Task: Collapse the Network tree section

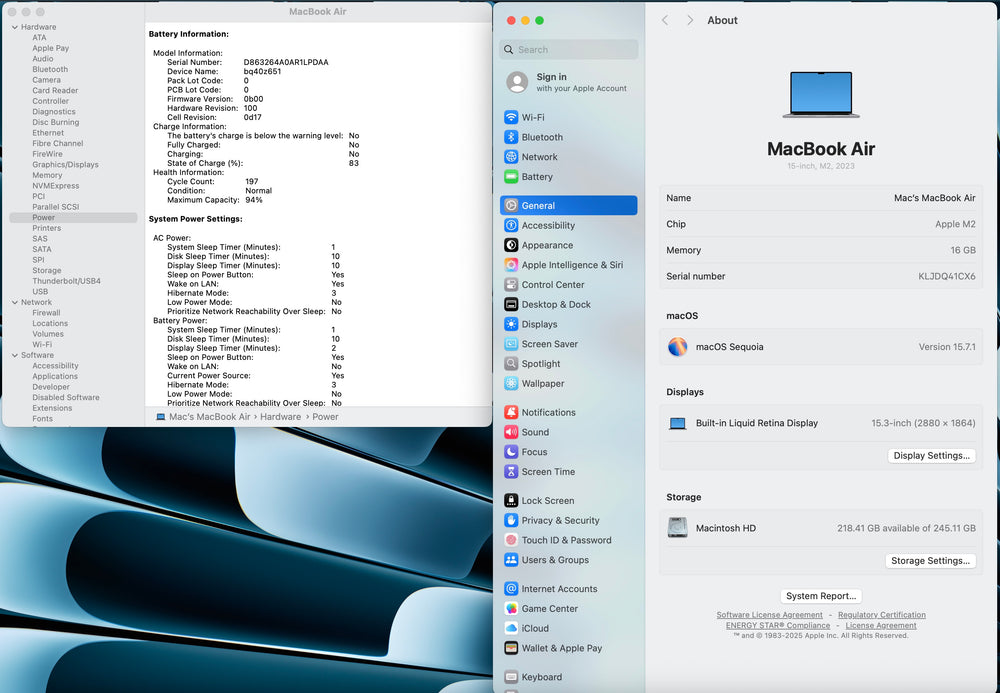Action: tap(14, 302)
